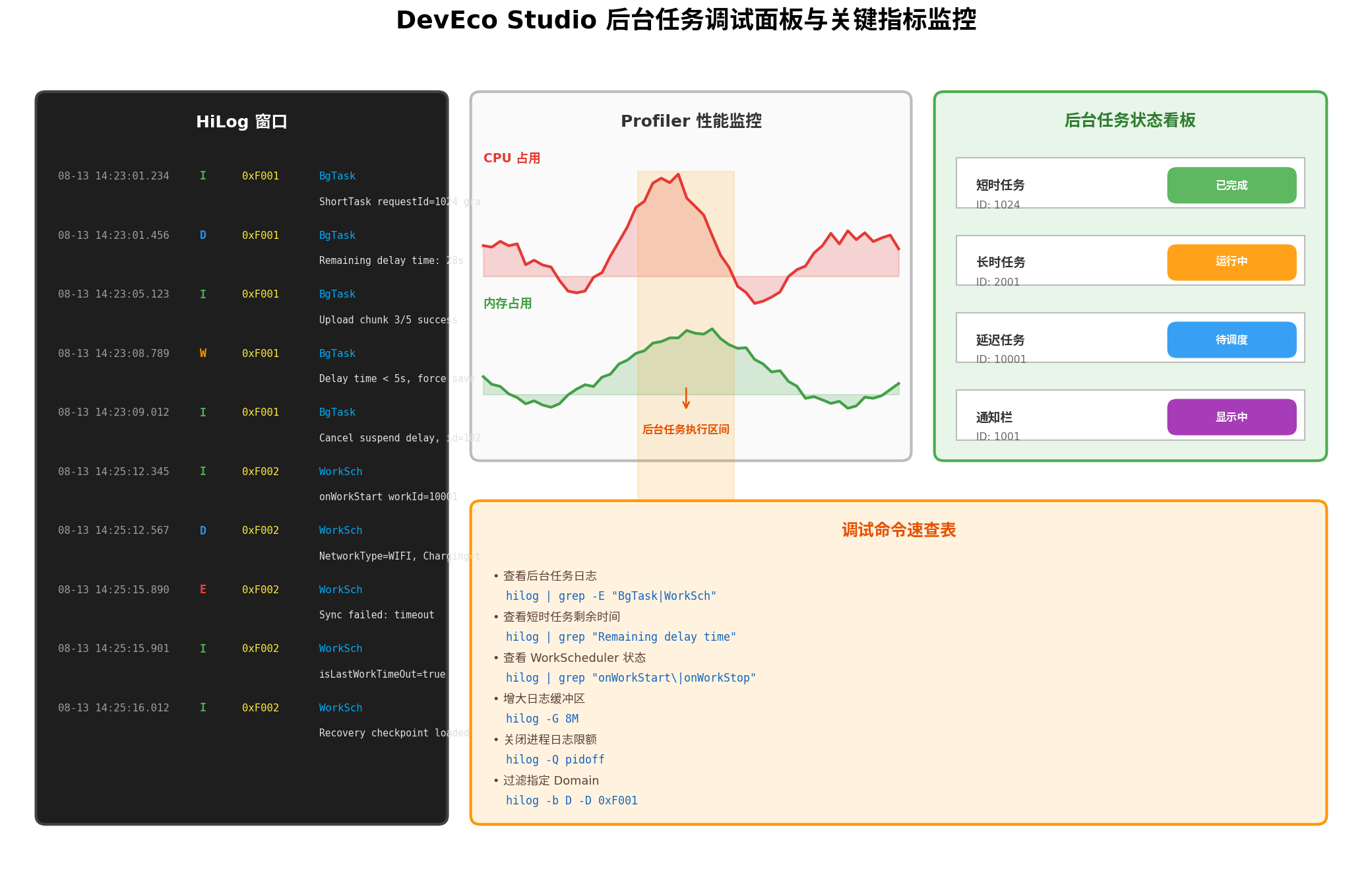Click the BgTask tag in the W row
The height and width of the screenshot is (877, 1372).
tap(337, 354)
